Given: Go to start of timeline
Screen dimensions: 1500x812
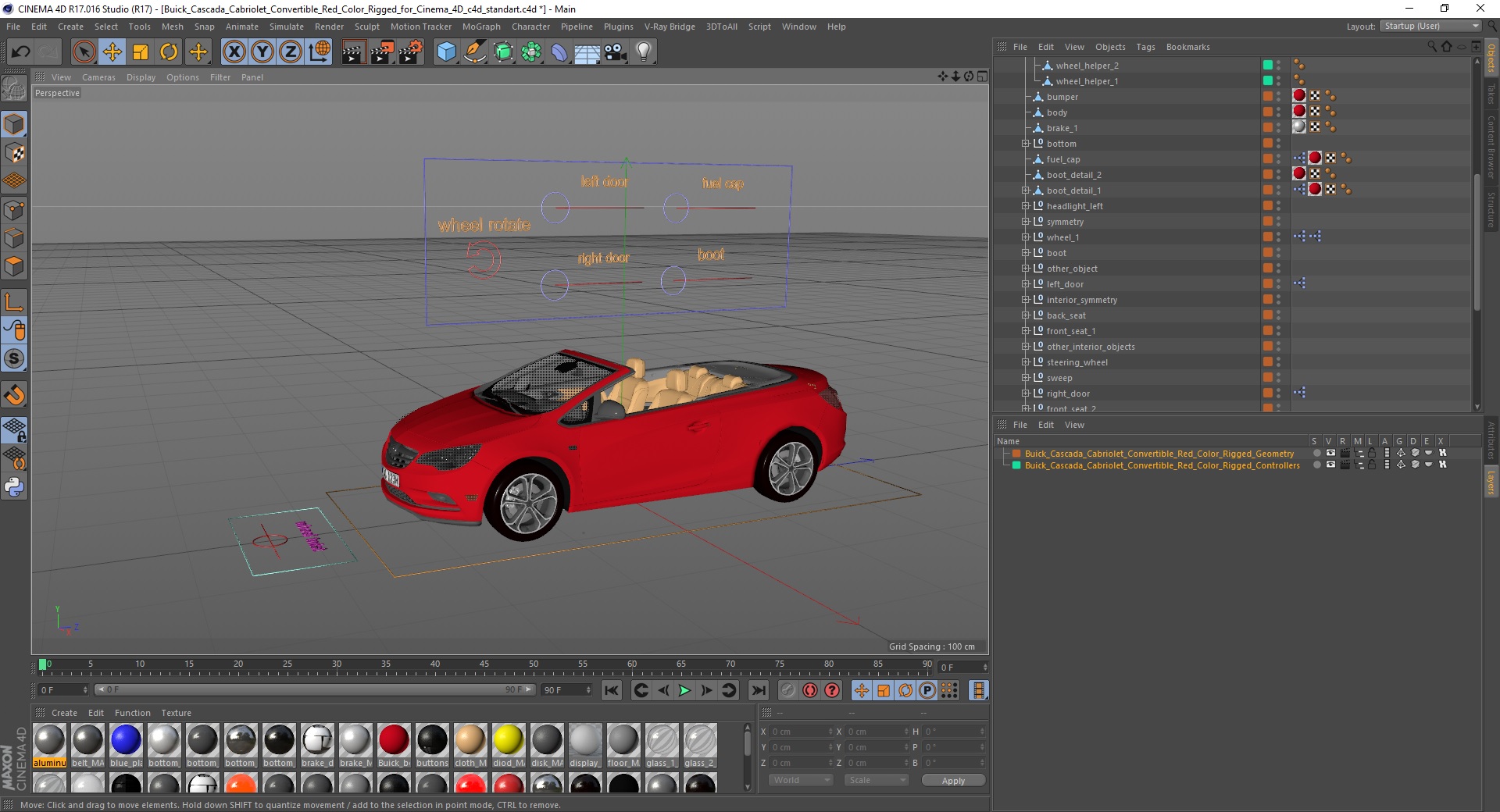Looking at the screenshot, I should point(612,690).
